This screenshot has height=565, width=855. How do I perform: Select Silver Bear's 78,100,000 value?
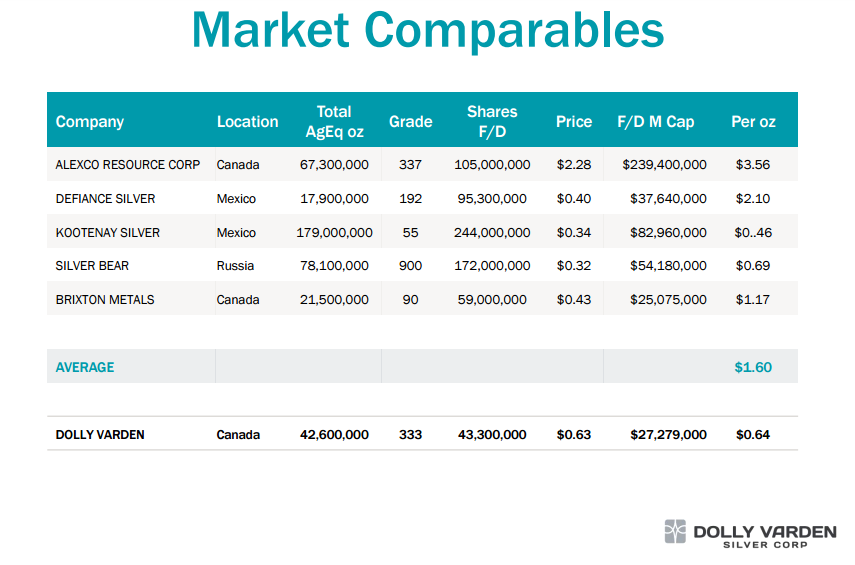tap(334, 266)
